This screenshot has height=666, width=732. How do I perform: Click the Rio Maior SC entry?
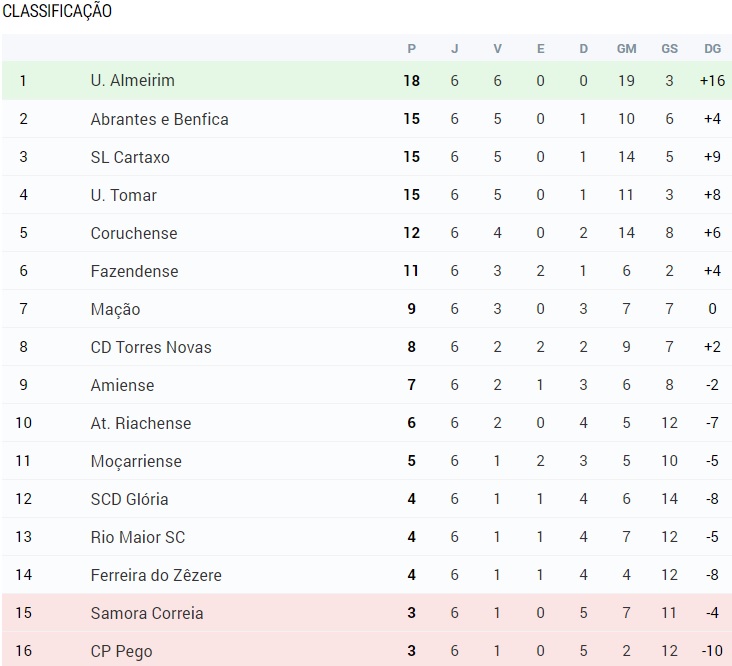click(138, 537)
